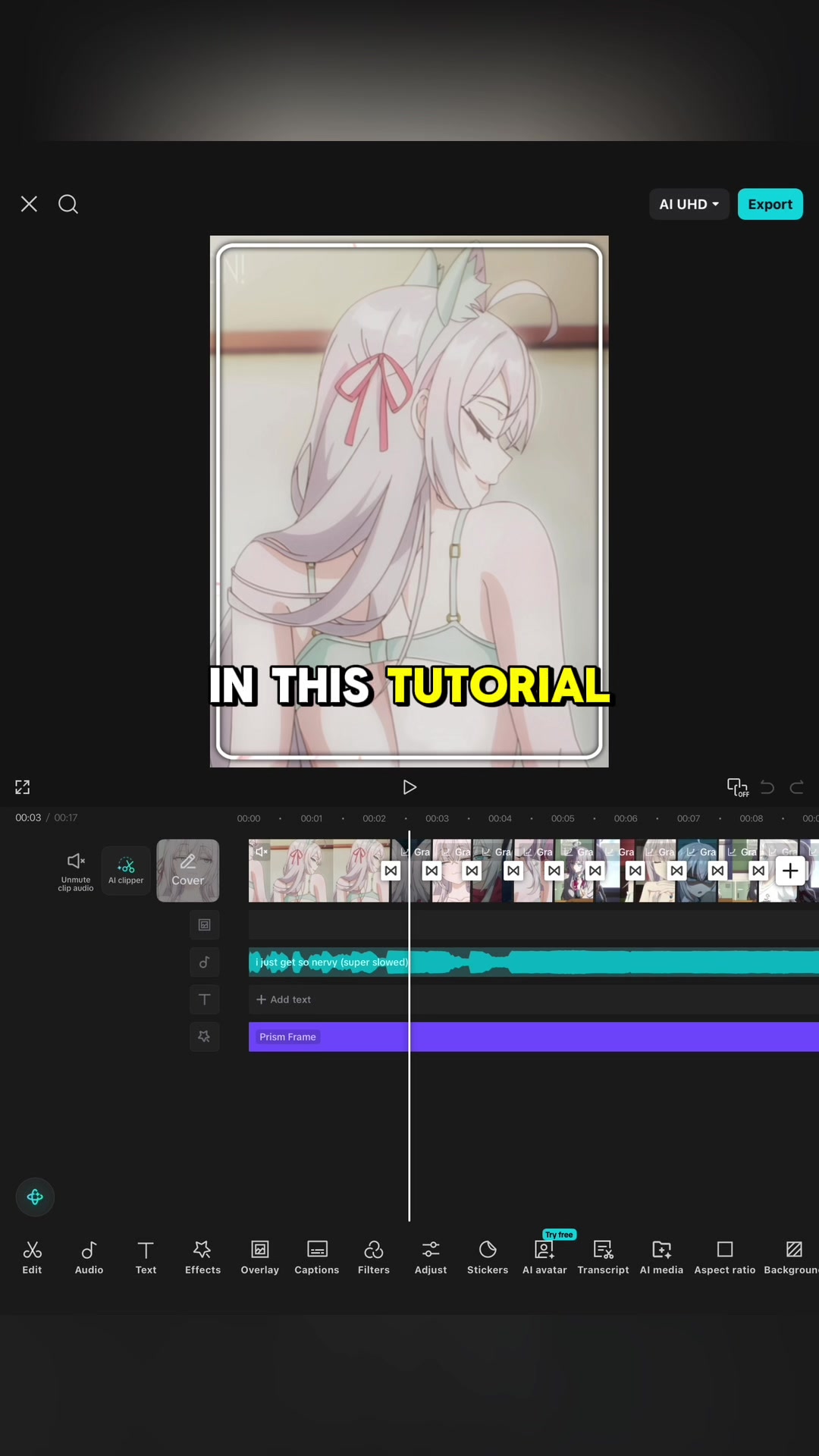Viewport: 819px width, 1456px height.
Task: Open the first transition between clips
Action: pyautogui.click(x=391, y=871)
